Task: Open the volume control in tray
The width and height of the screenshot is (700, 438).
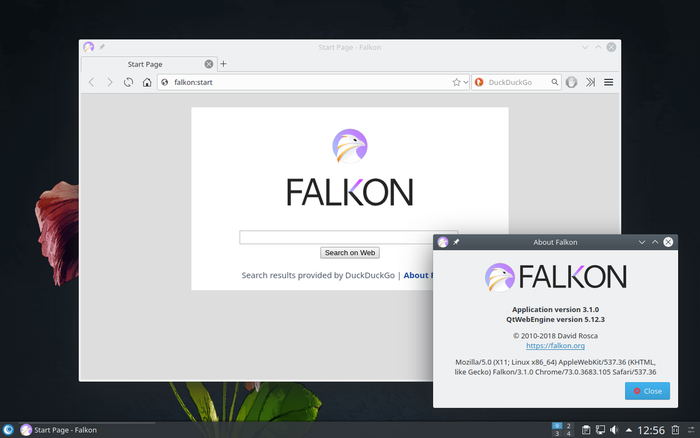Action: tap(614, 430)
